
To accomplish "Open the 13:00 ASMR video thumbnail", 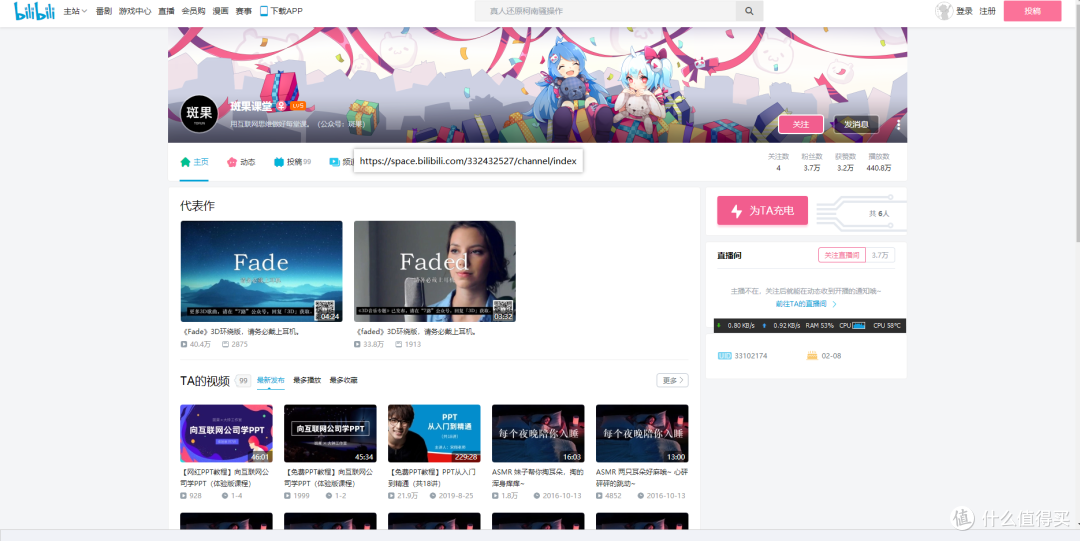I will coord(642,433).
